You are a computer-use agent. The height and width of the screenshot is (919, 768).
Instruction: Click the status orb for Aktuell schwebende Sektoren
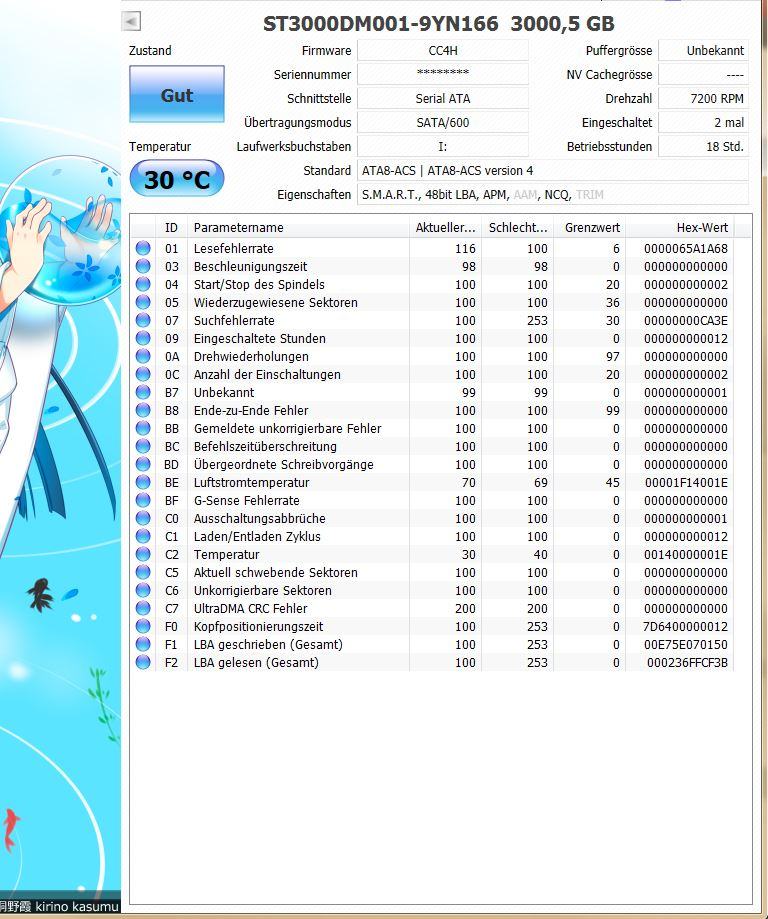pyautogui.click(x=143, y=573)
